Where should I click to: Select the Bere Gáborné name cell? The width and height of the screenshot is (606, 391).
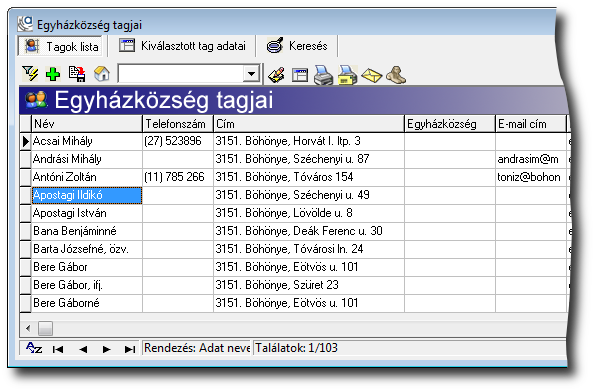(x=87, y=303)
